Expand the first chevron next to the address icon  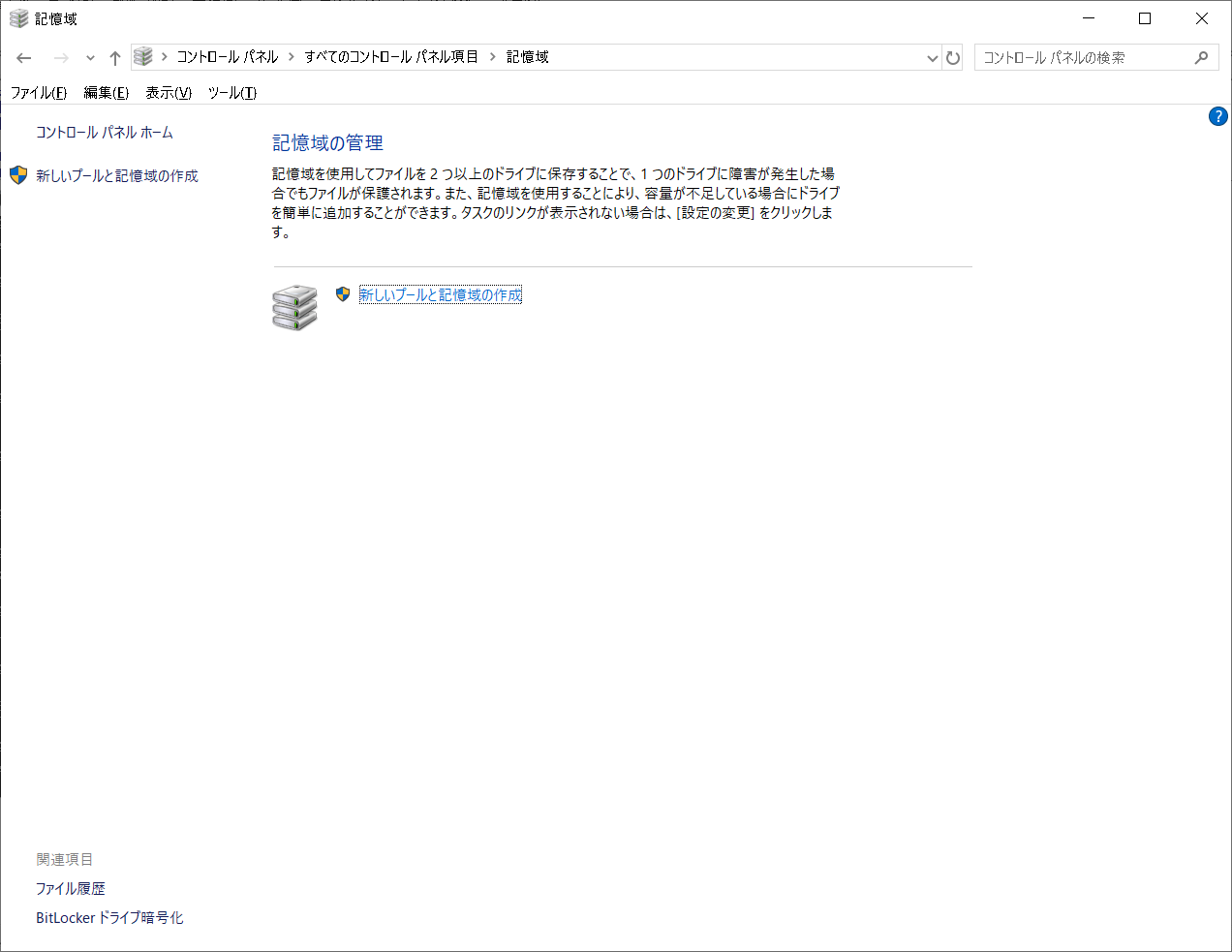[x=165, y=57]
